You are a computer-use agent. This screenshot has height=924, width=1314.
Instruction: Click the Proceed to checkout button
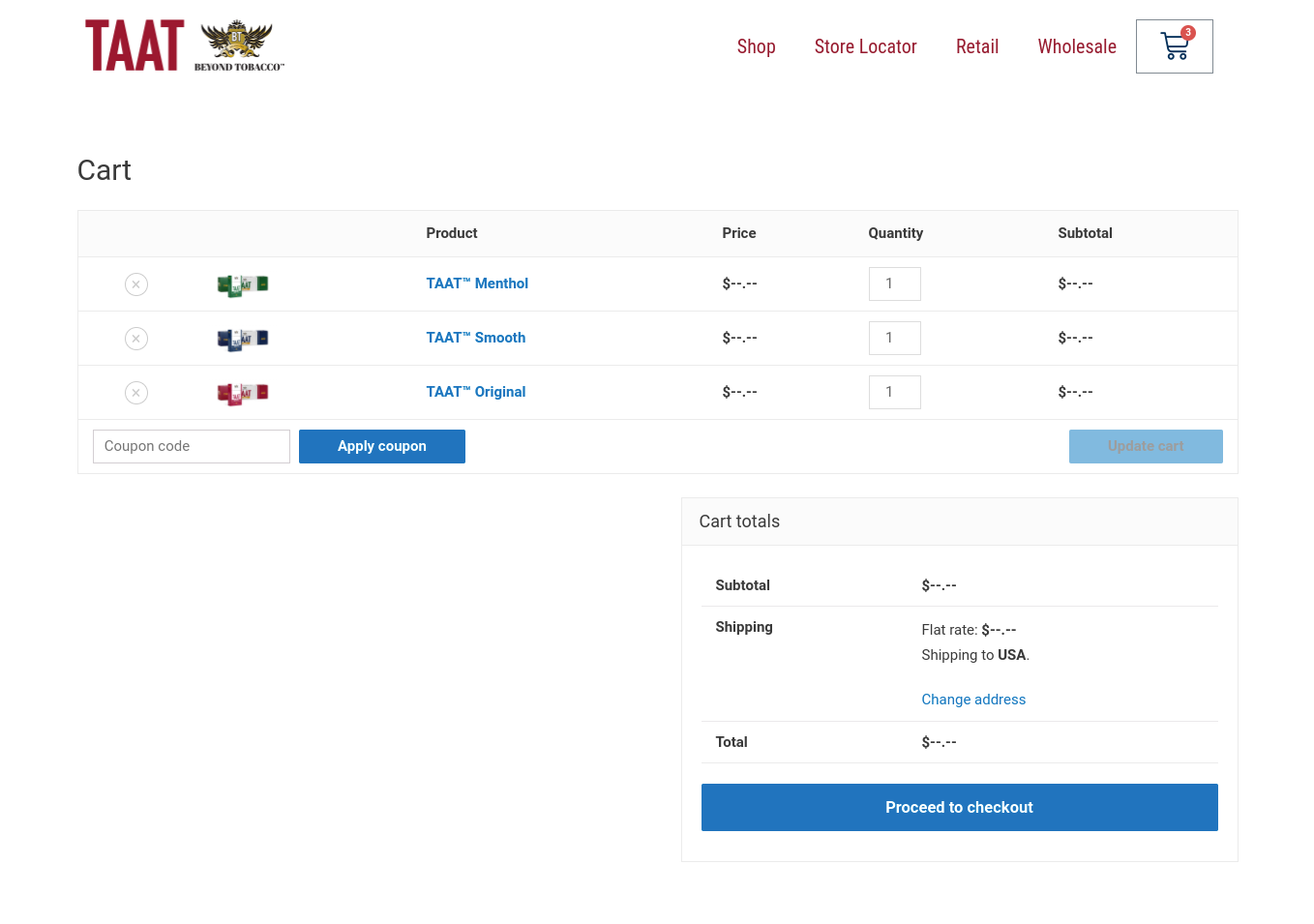959,807
